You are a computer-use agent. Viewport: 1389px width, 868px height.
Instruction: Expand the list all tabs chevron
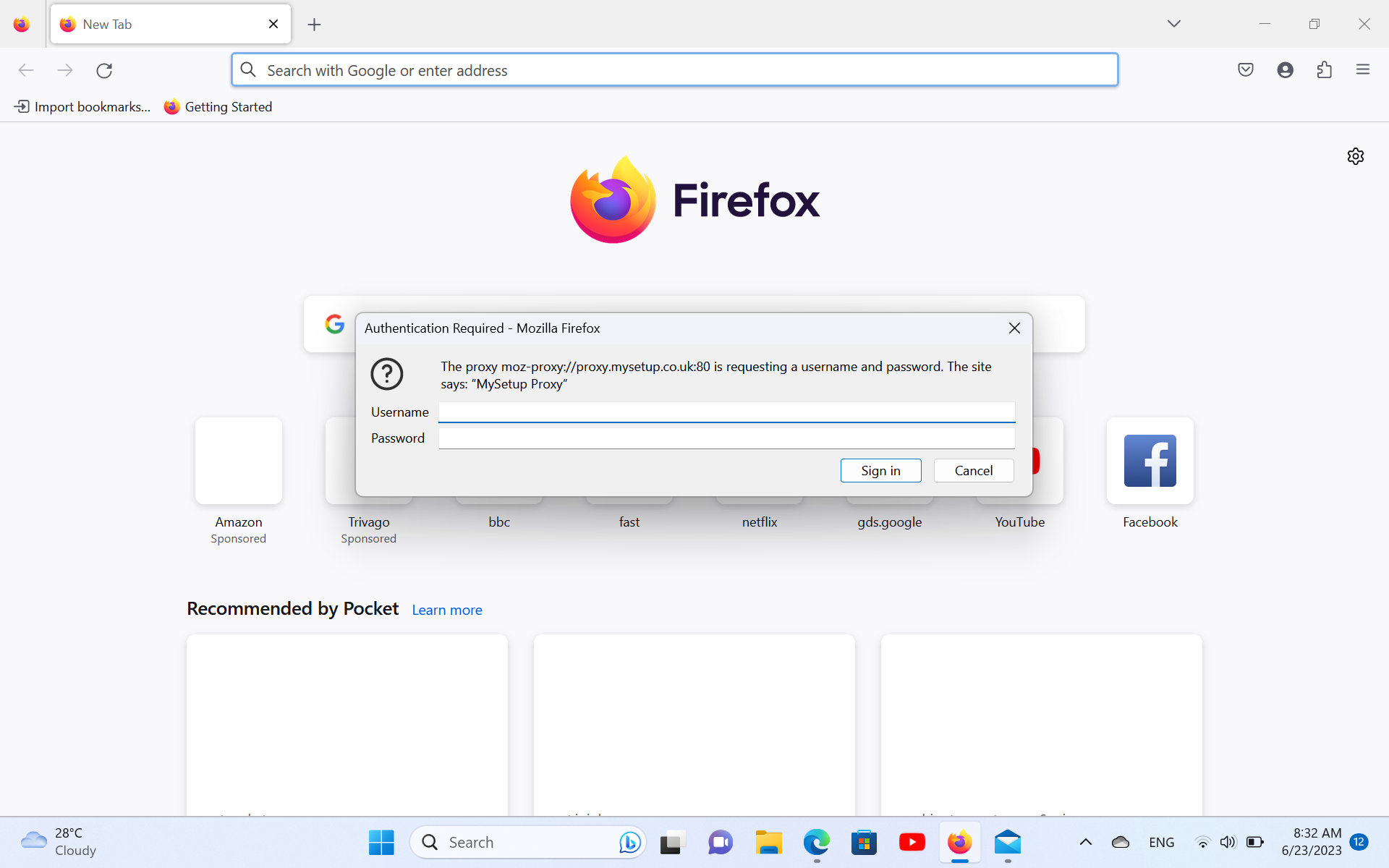coord(1173,24)
